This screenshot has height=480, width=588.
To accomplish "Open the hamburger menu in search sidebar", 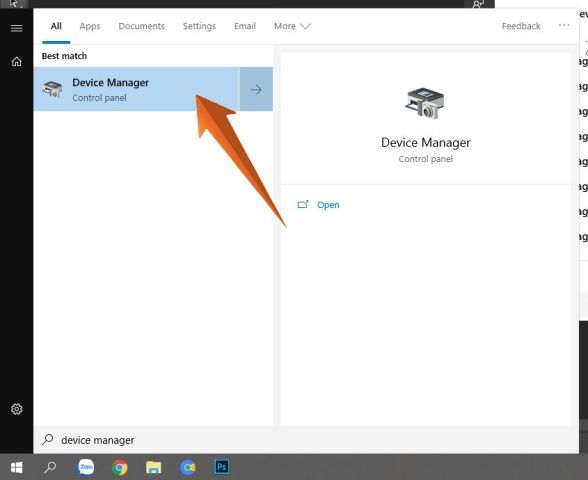I will pyautogui.click(x=16, y=28).
